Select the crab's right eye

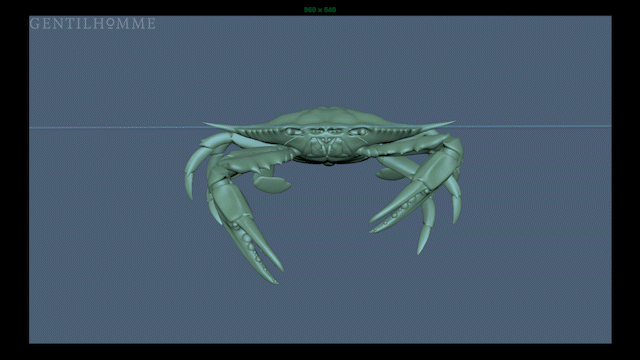(359, 131)
